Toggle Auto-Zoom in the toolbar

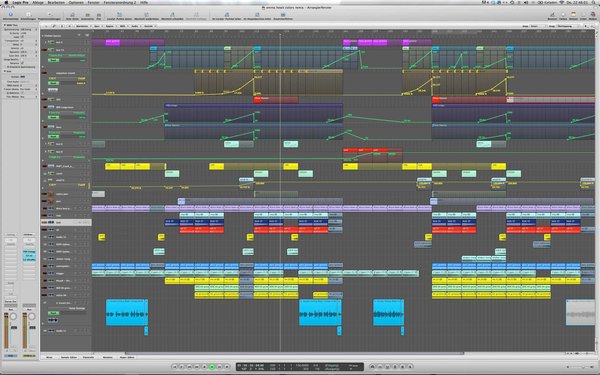tap(72, 16)
